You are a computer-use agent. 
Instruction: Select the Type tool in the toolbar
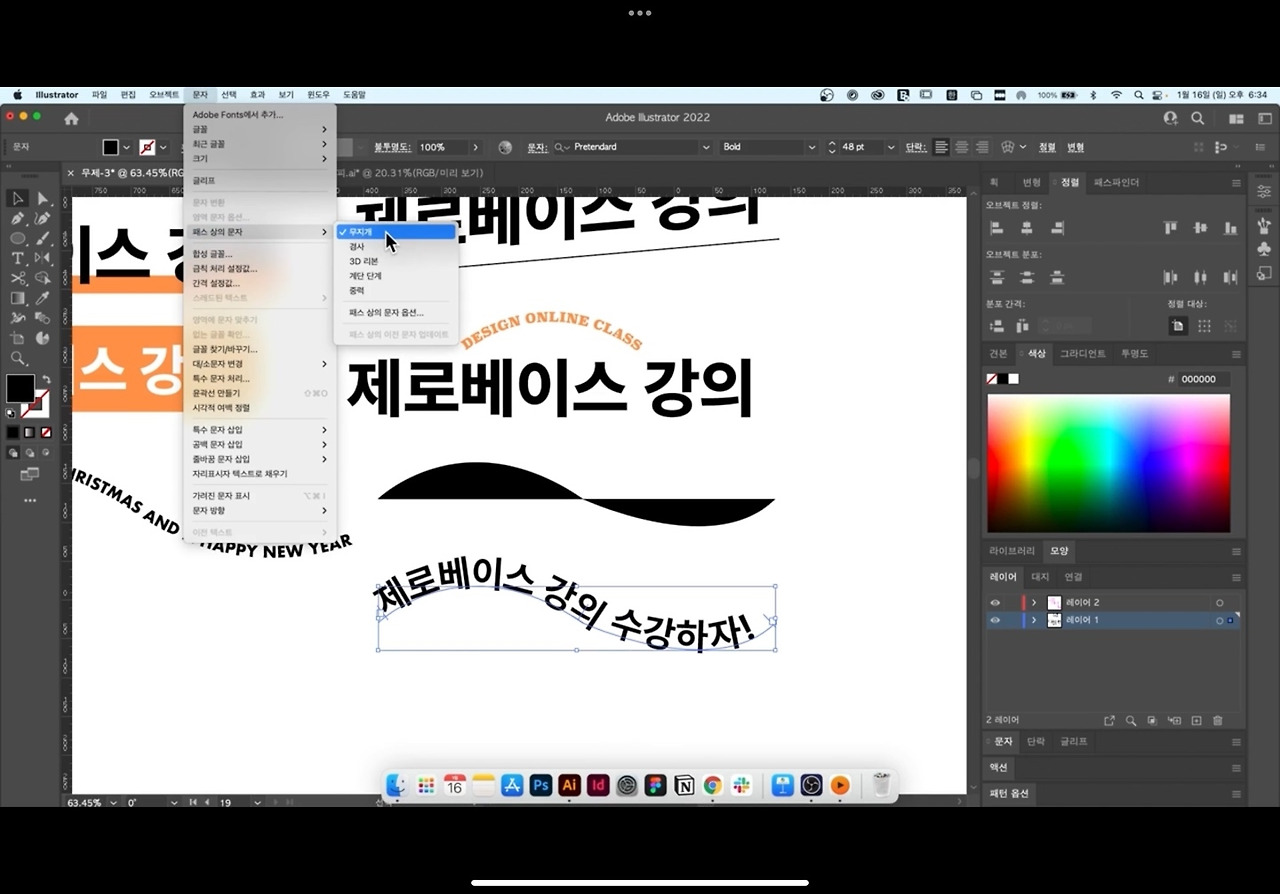click(17, 258)
